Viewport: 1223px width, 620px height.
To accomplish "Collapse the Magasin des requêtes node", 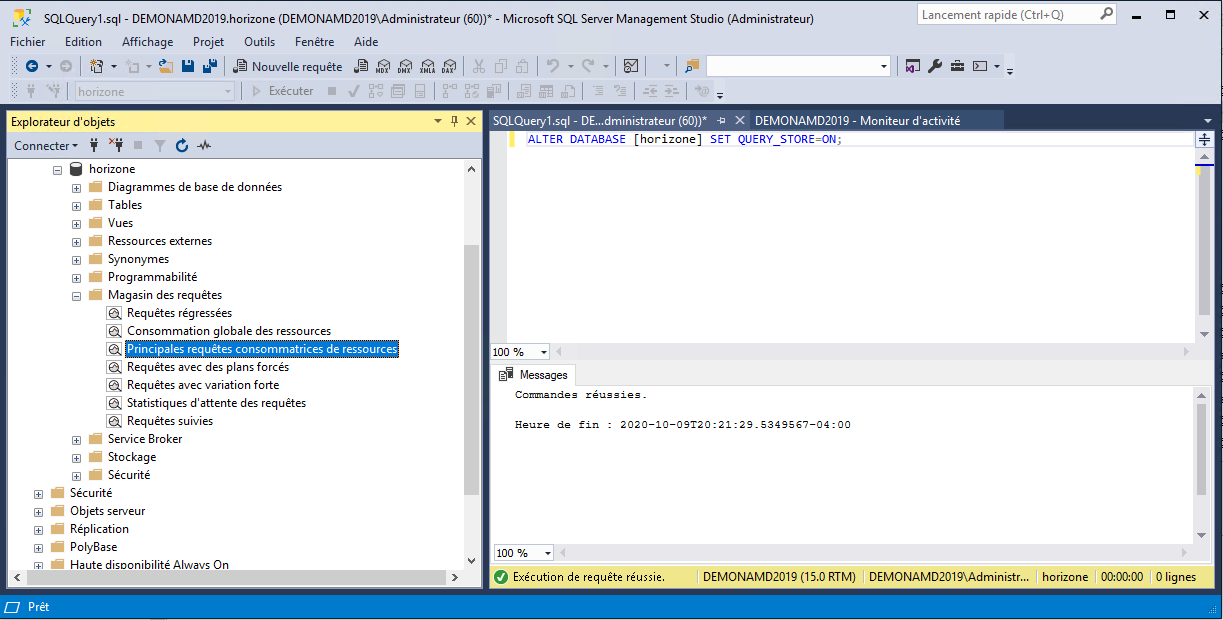I will coord(76,295).
